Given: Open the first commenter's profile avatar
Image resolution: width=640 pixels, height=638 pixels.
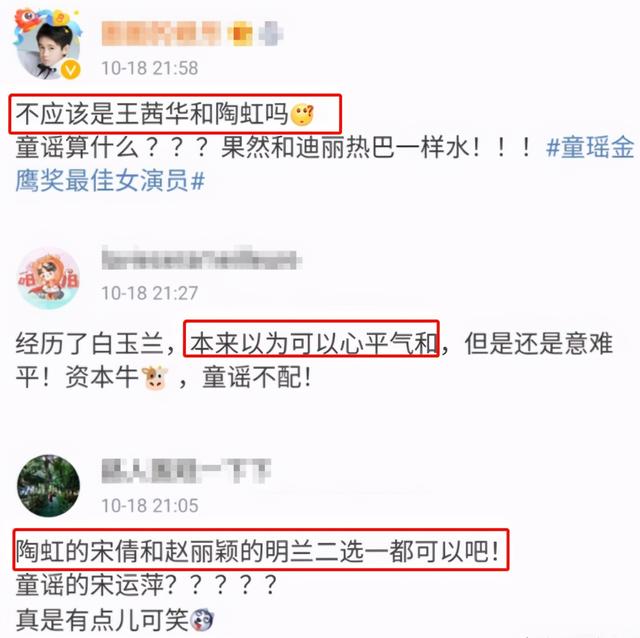Looking at the screenshot, I should (48, 48).
